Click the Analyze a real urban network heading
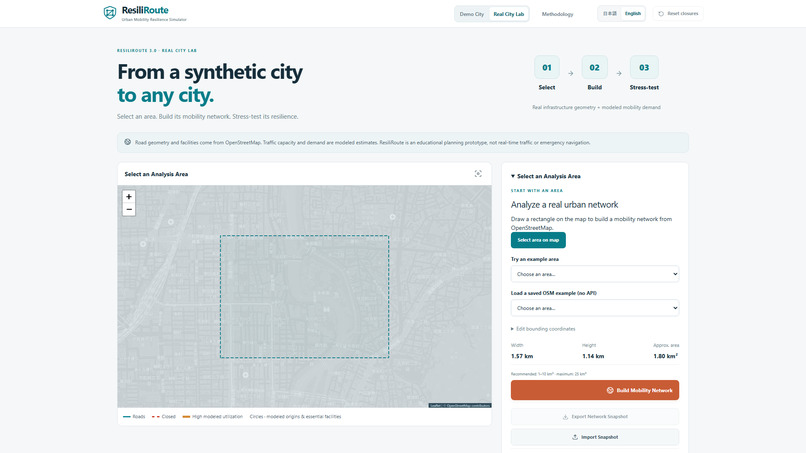Screen dimensions: 806x453 coord(564,205)
